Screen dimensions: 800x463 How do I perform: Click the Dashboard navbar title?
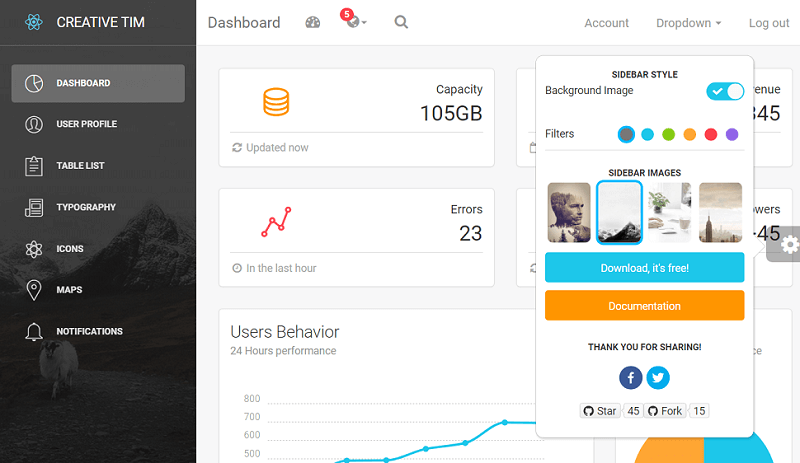pyautogui.click(x=244, y=22)
